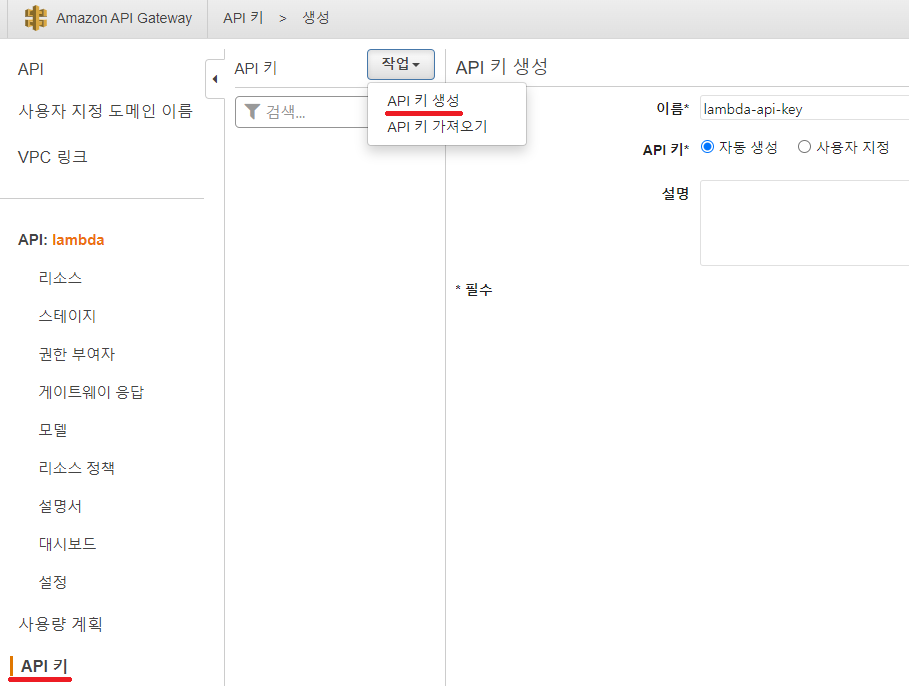This screenshot has width=909, height=695.
Task: Click the filter funnel icon in search box
Action: coord(252,111)
